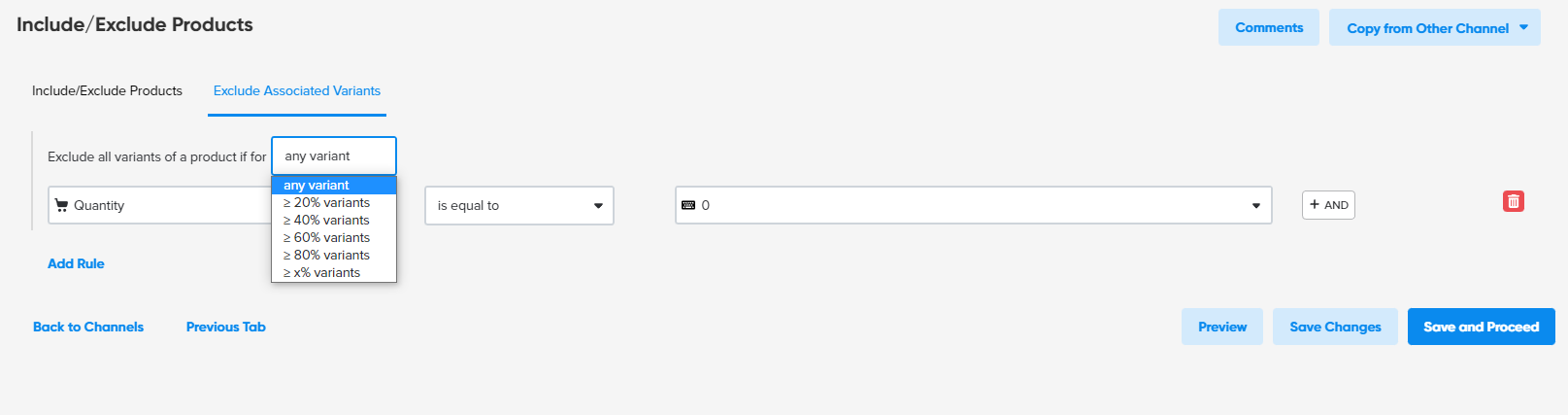Open the value dropdown showing 0

[x=973, y=206]
